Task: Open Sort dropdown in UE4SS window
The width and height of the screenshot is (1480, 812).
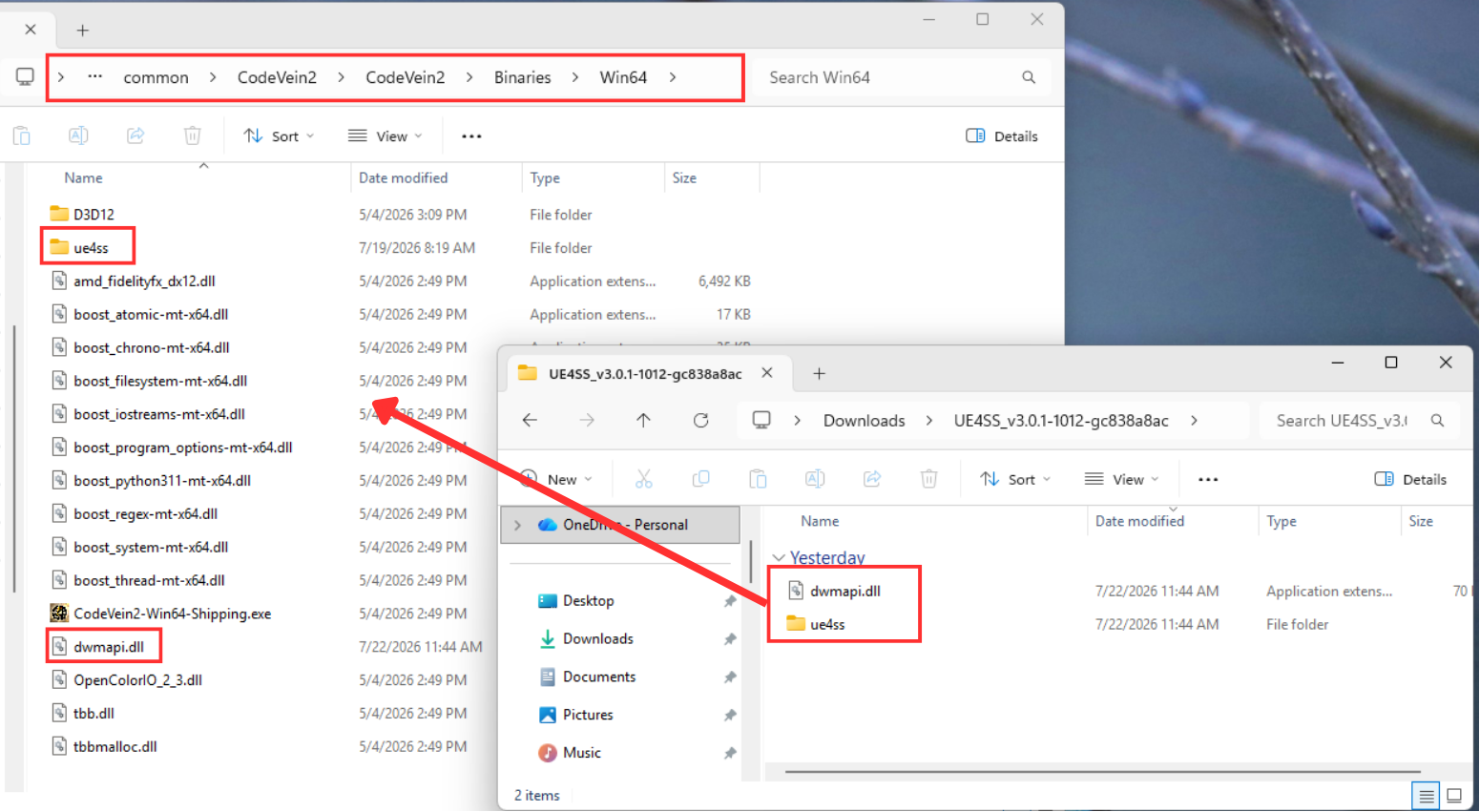Action: click(x=1015, y=479)
